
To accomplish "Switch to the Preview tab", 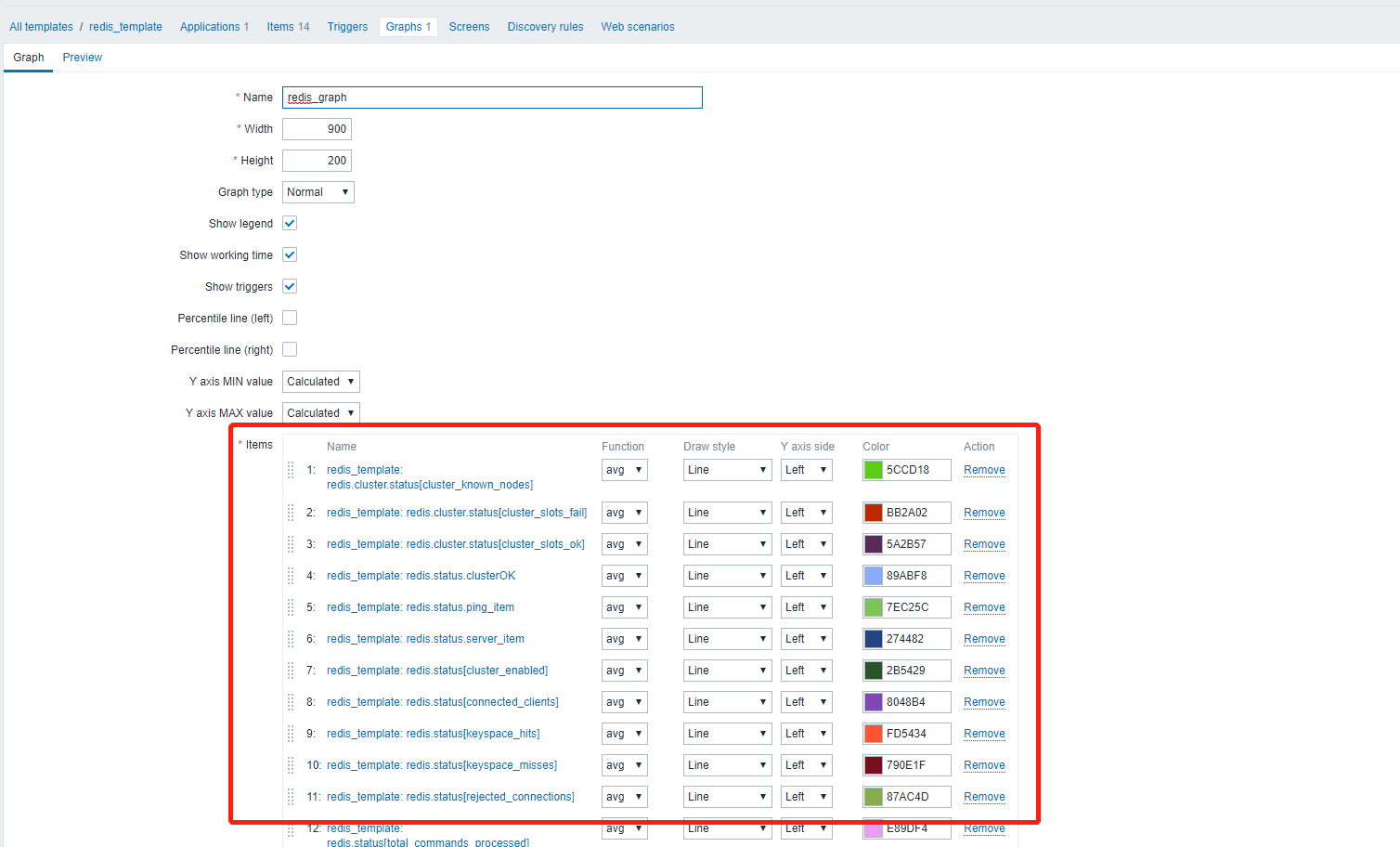I will click(83, 58).
